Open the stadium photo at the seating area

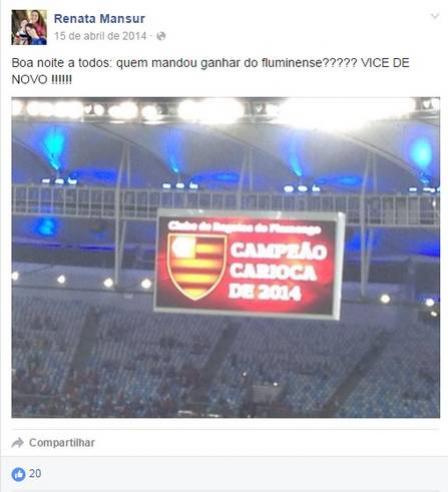tap(226, 367)
